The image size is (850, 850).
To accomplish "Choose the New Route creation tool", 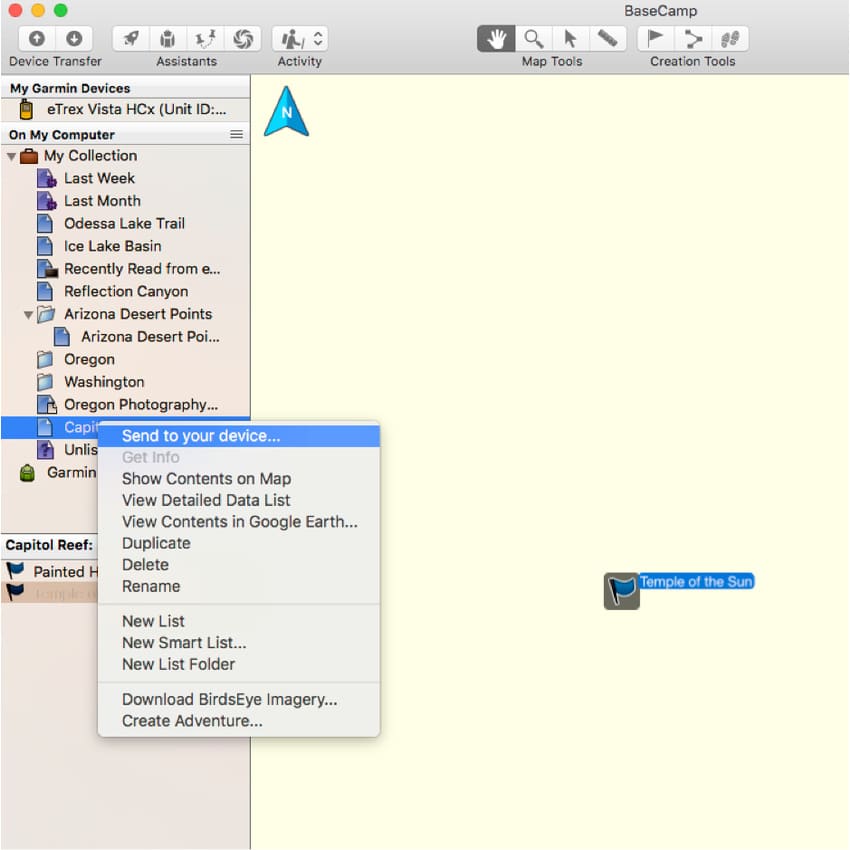I will (693, 39).
